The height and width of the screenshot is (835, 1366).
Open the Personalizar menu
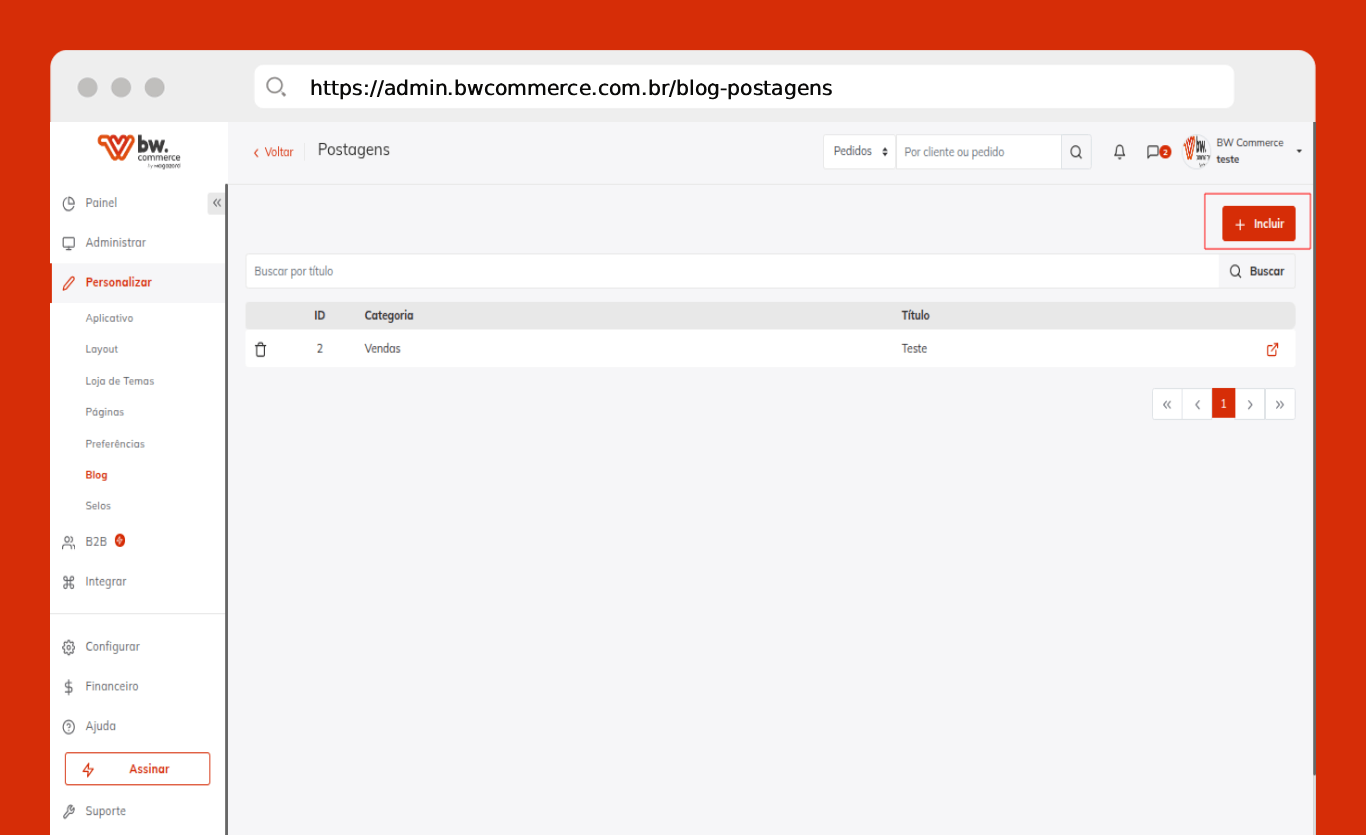(x=118, y=283)
